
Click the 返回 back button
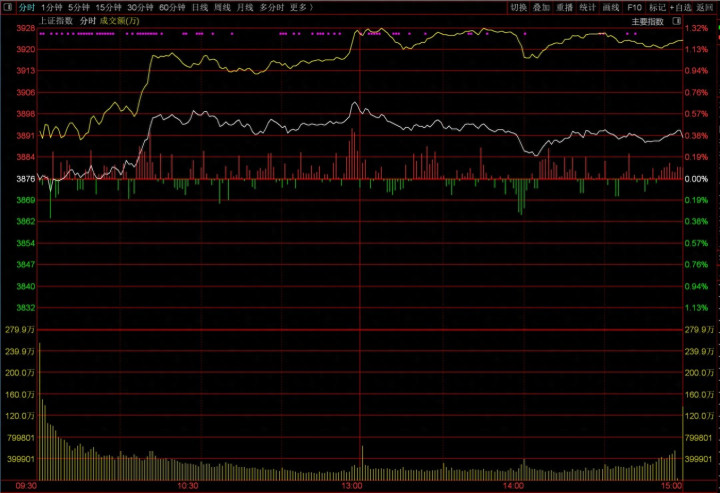(704, 7)
